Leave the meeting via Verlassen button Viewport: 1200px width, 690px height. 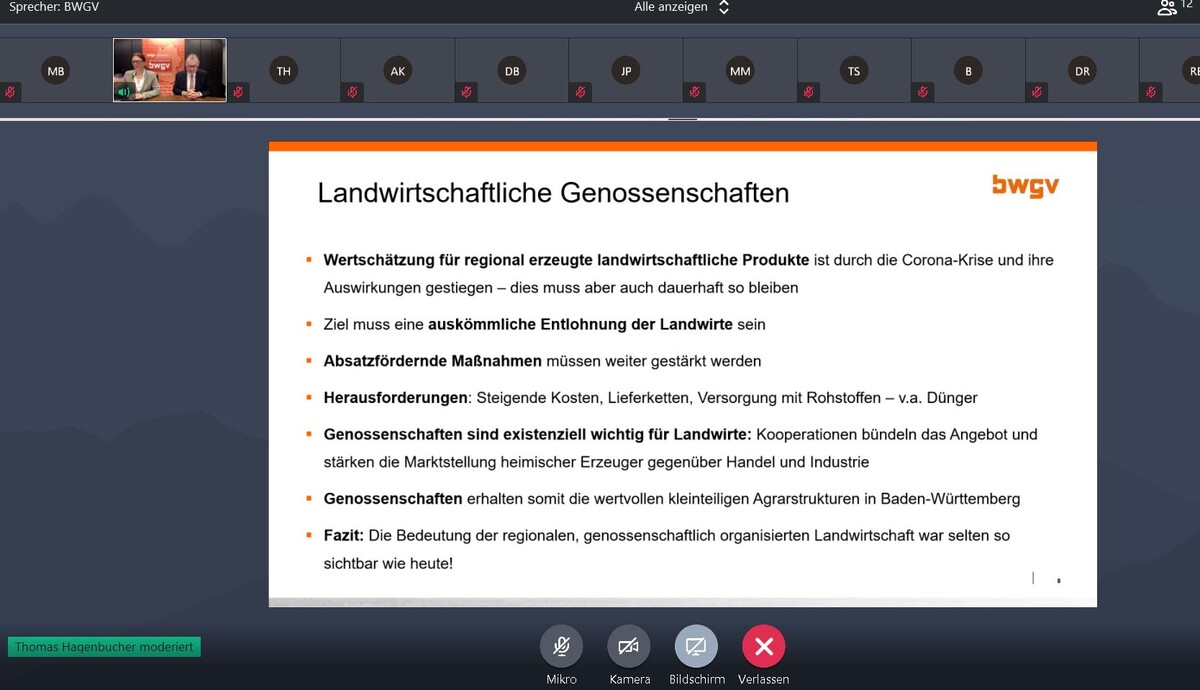click(764, 647)
